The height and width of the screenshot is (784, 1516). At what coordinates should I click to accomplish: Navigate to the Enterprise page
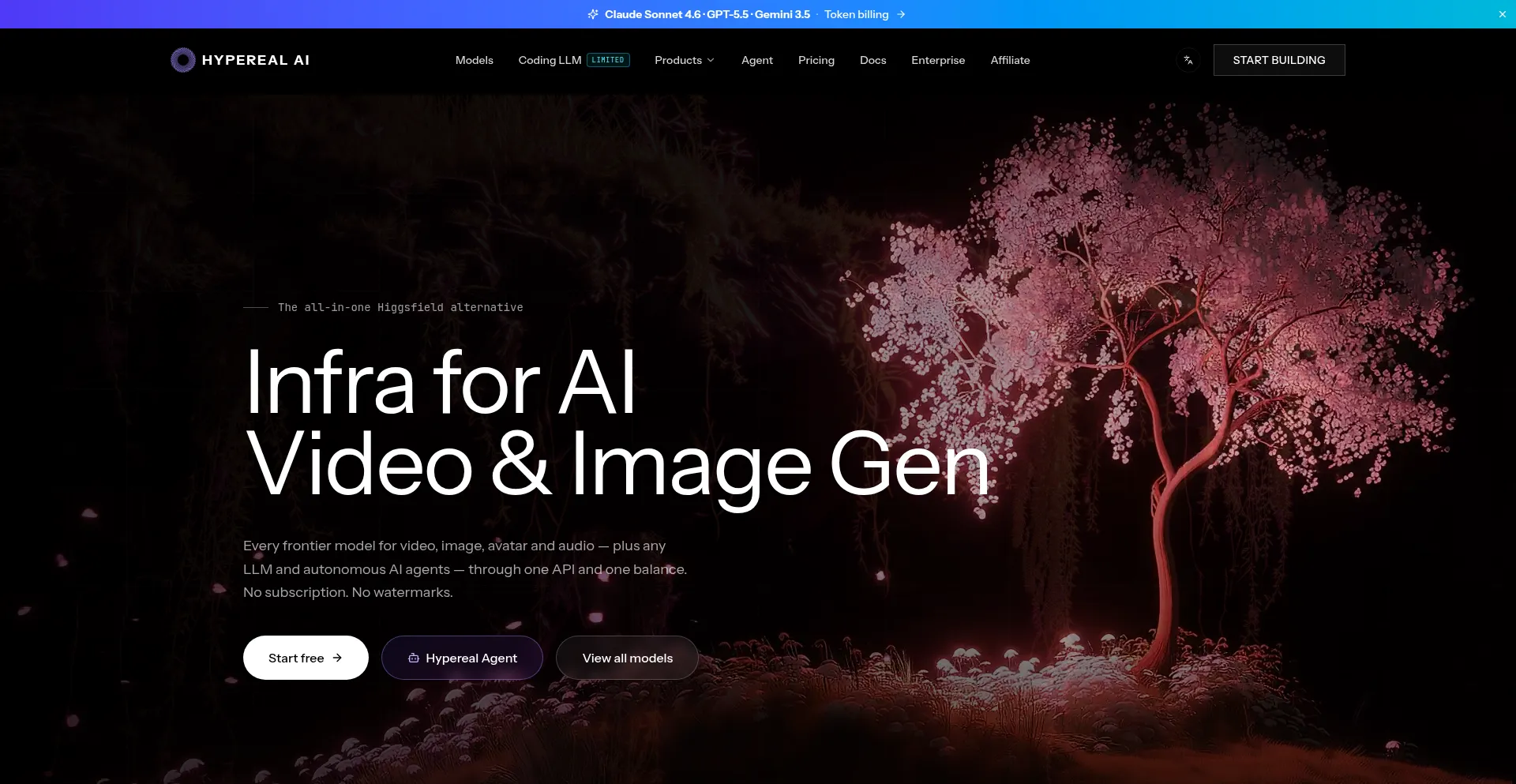click(x=938, y=60)
